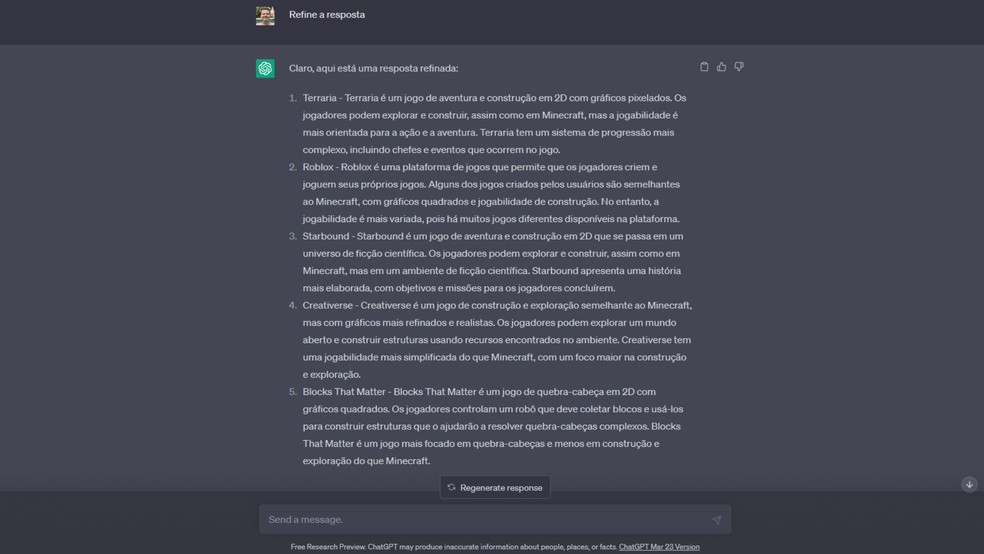The image size is (984, 554).
Task: Click the Regenerate response button
Action: point(495,487)
